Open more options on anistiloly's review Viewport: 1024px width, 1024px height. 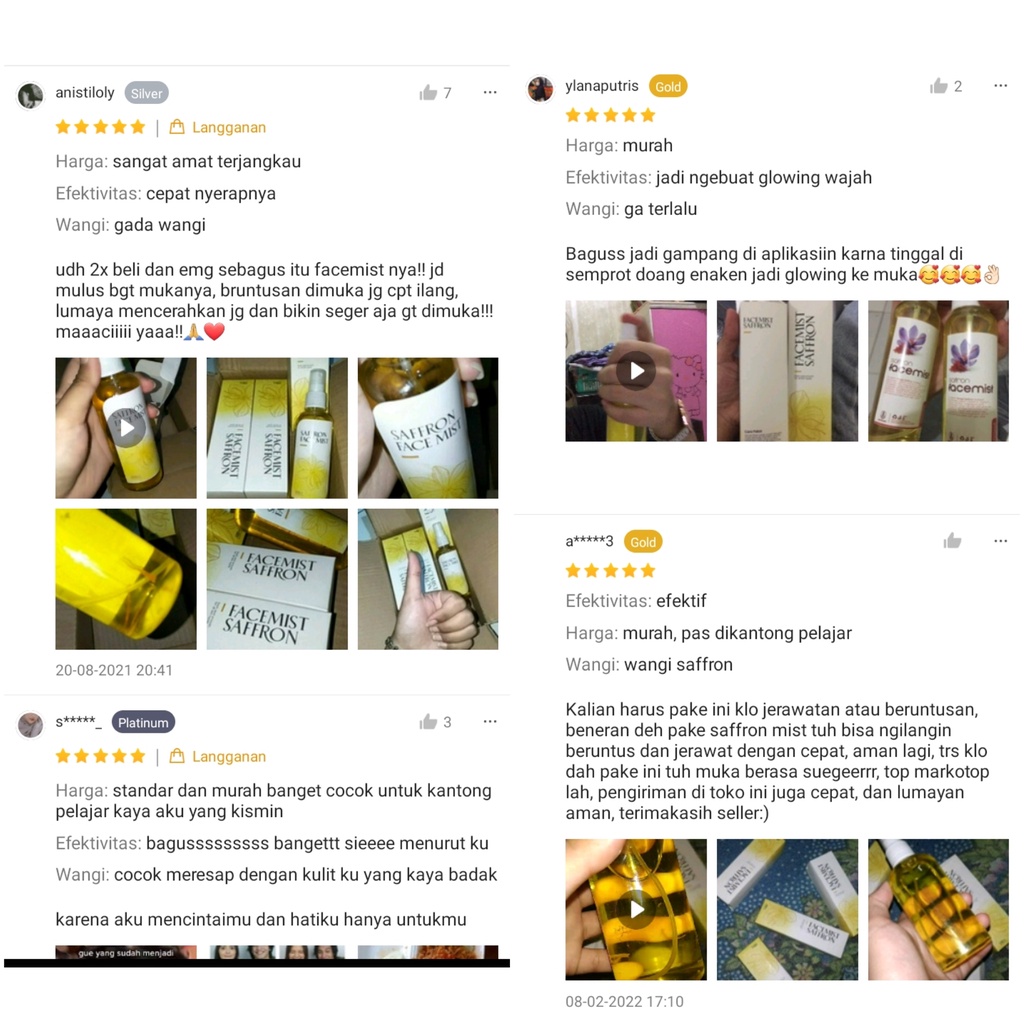click(x=490, y=93)
